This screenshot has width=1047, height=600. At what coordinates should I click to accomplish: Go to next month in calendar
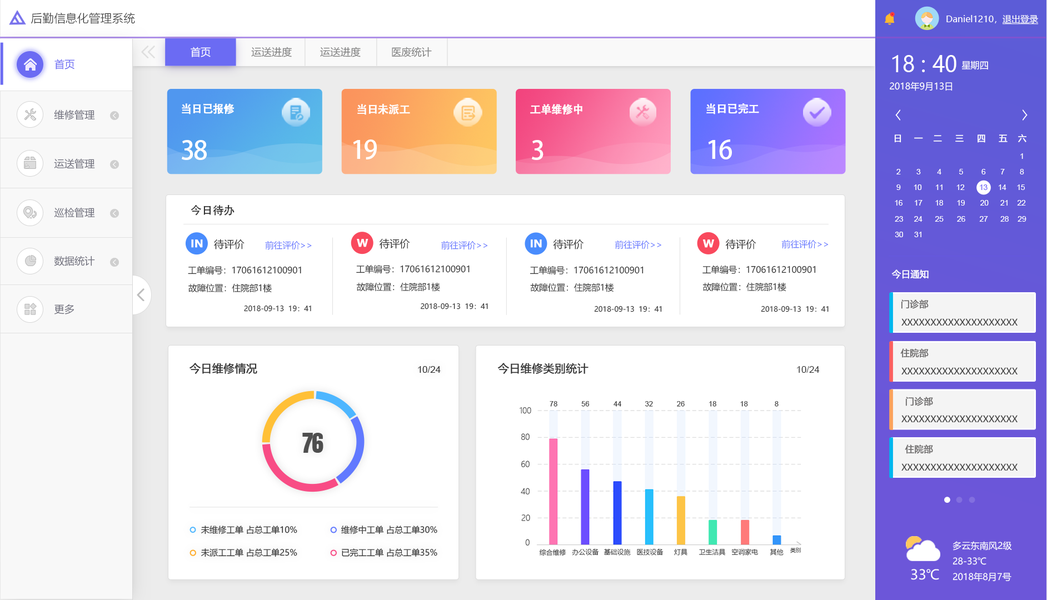coord(1024,115)
